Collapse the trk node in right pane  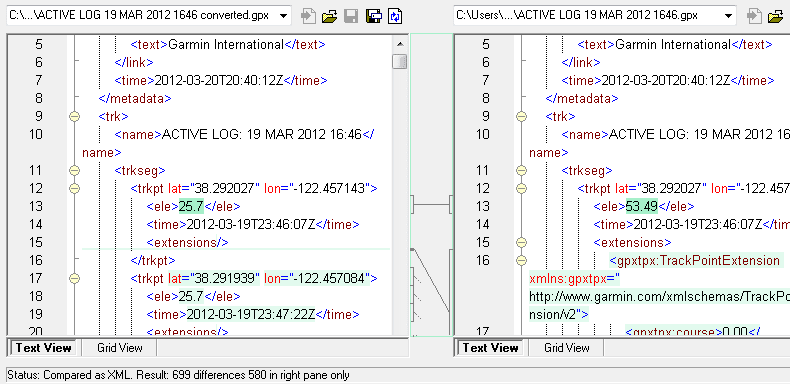(x=521, y=116)
